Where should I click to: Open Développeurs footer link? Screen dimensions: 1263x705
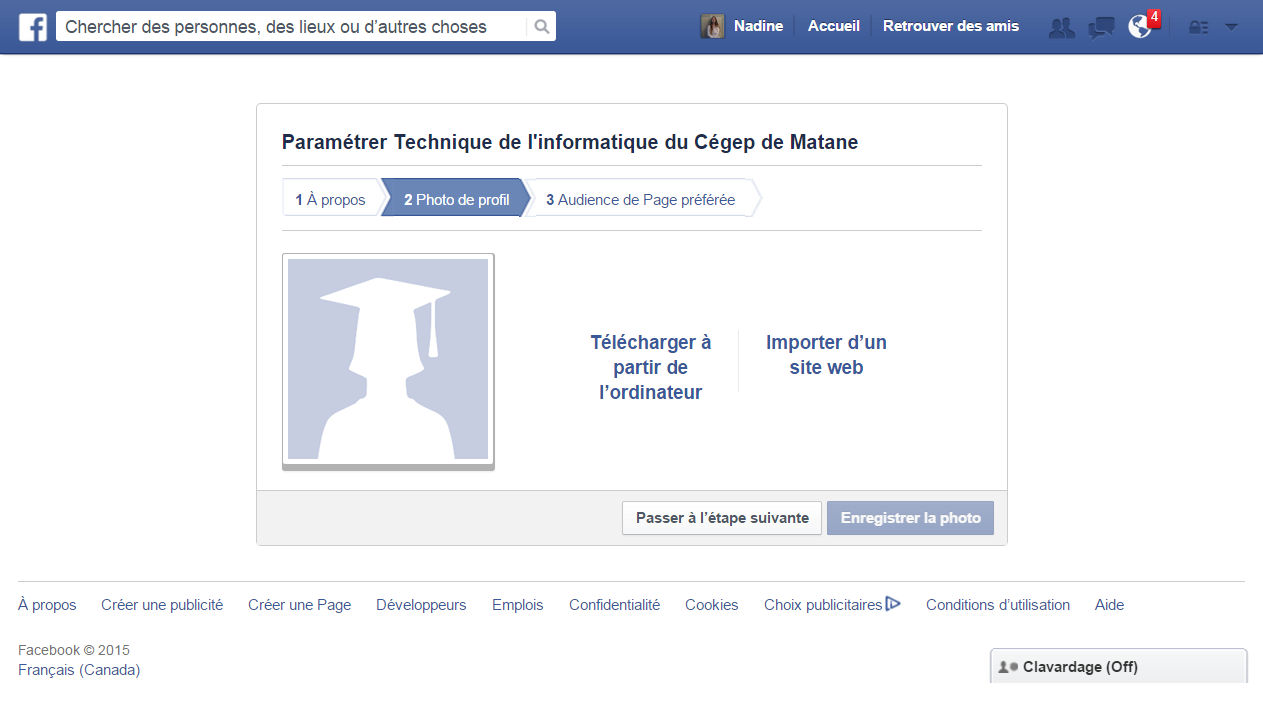click(x=421, y=605)
